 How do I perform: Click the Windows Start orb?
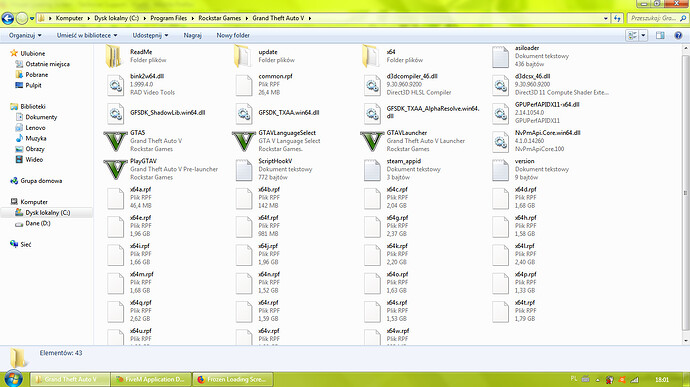coord(14,379)
